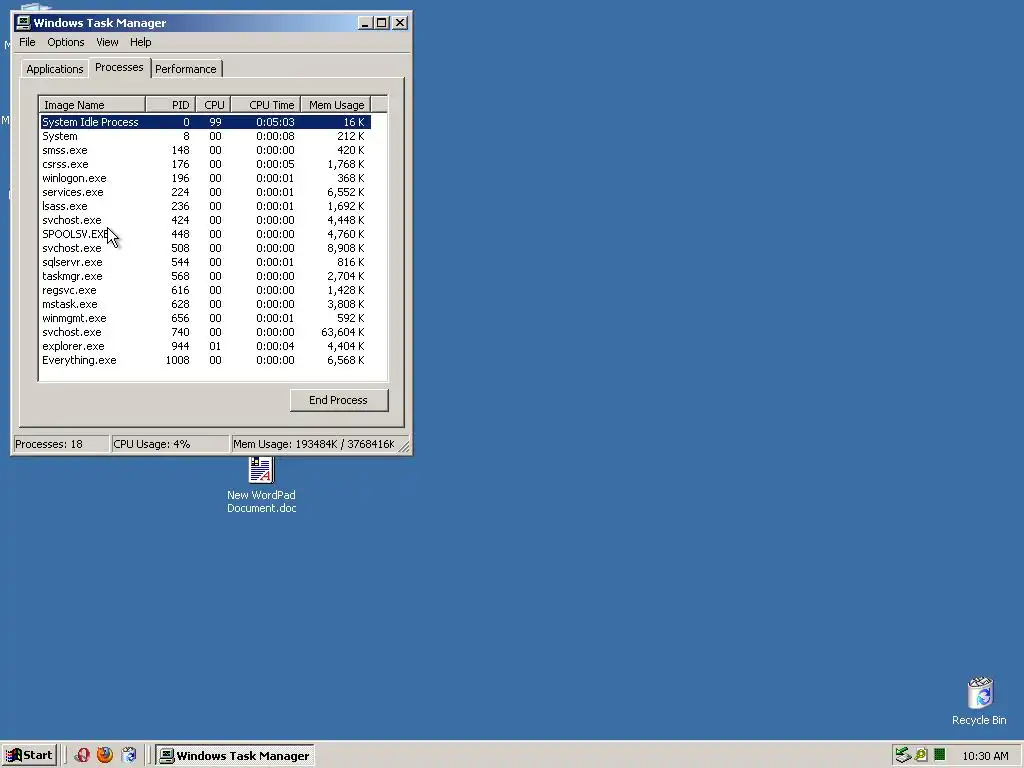1024x768 pixels.
Task: Select the System process with PID 8
Action: tap(205, 136)
